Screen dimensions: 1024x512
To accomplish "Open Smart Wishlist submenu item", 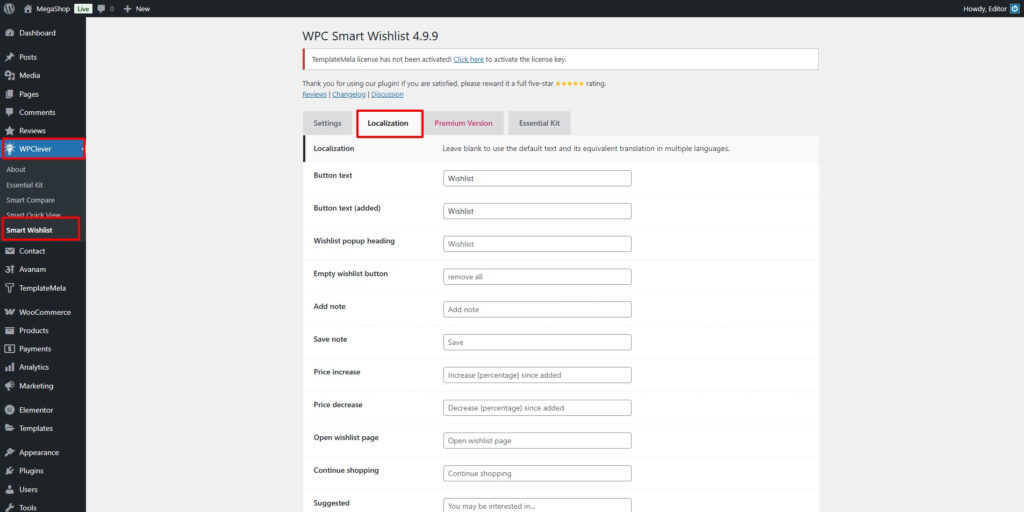I will pos(29,230).
